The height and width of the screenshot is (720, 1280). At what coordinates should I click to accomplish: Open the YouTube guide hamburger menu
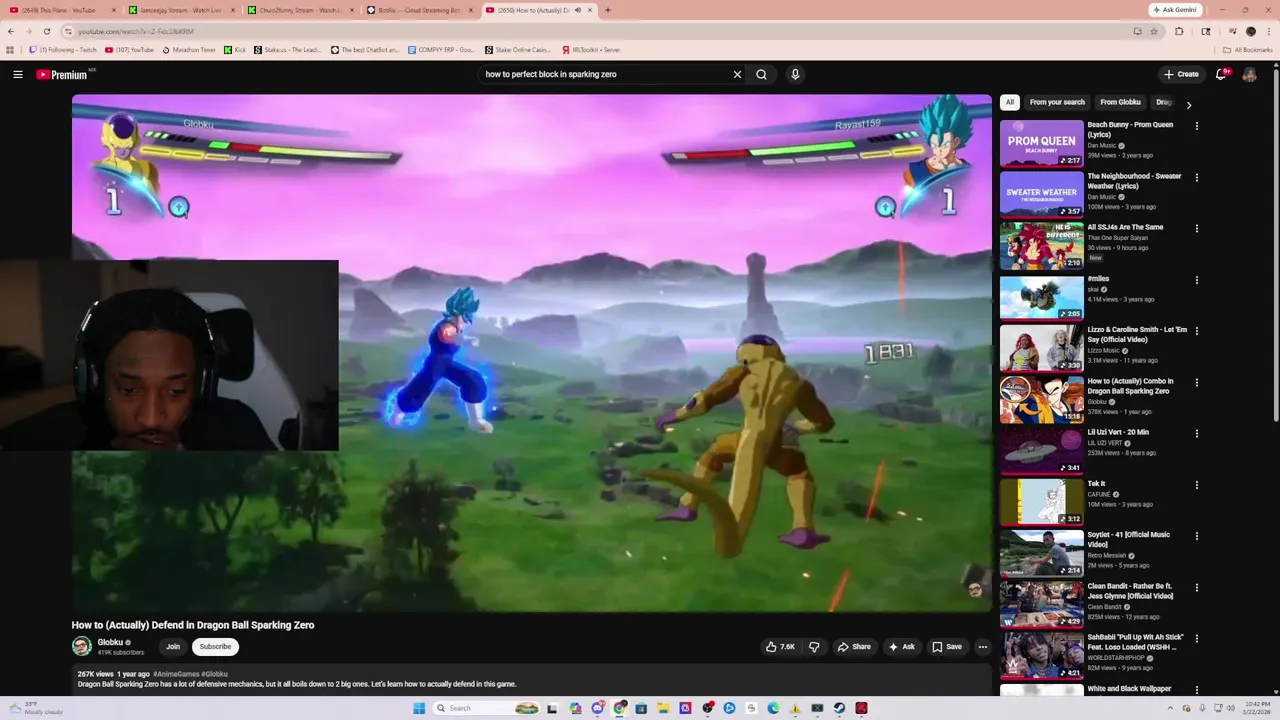[x=18, y=74]
